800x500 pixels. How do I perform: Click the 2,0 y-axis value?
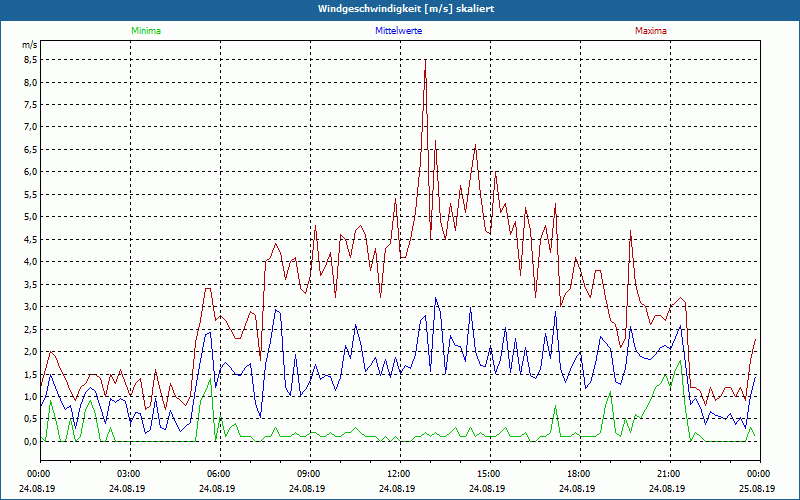point(31,352)
